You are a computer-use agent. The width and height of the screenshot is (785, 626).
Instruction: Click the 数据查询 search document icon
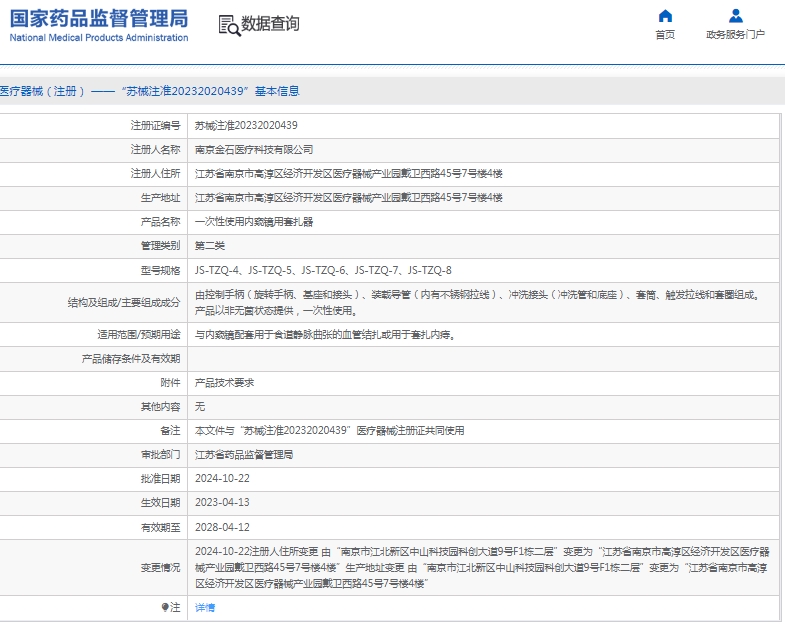[x=229, y=25]
